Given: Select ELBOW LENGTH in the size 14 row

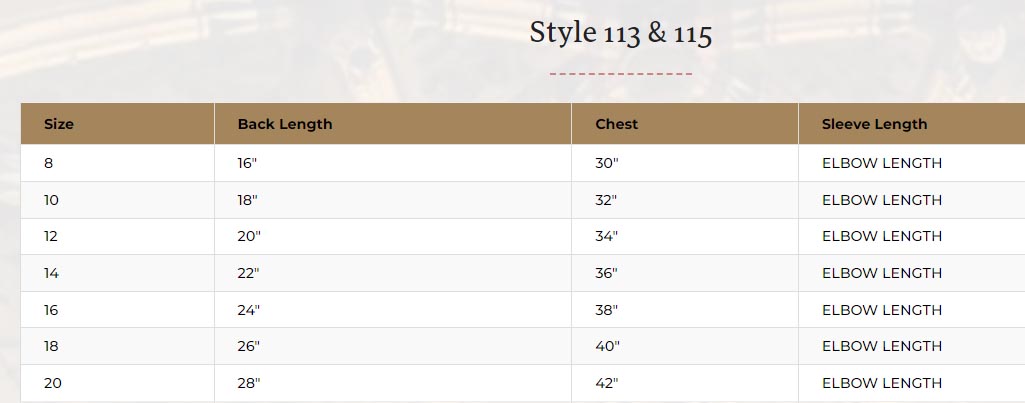Looking at the screenshot, I should [881, 273].
